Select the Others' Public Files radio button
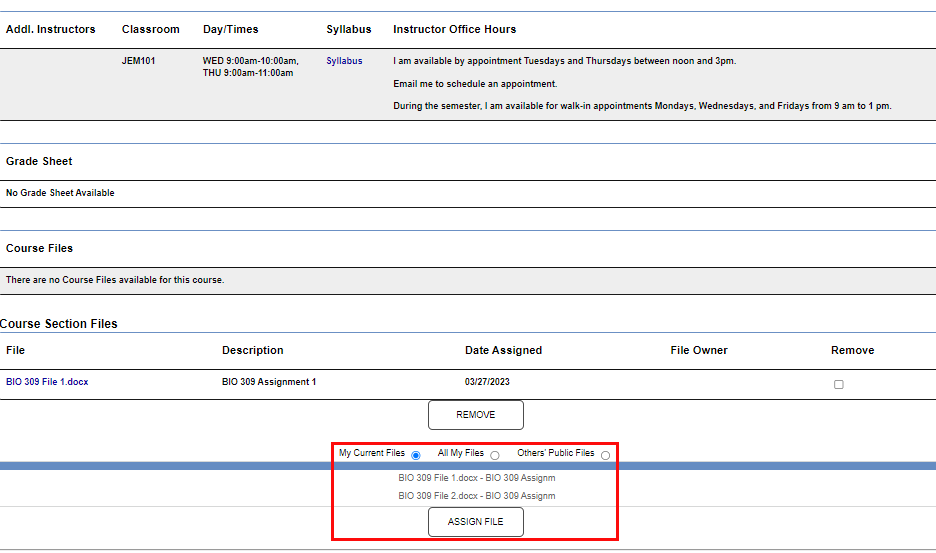Viewport: 936px width, 553px height. [605, 455]
